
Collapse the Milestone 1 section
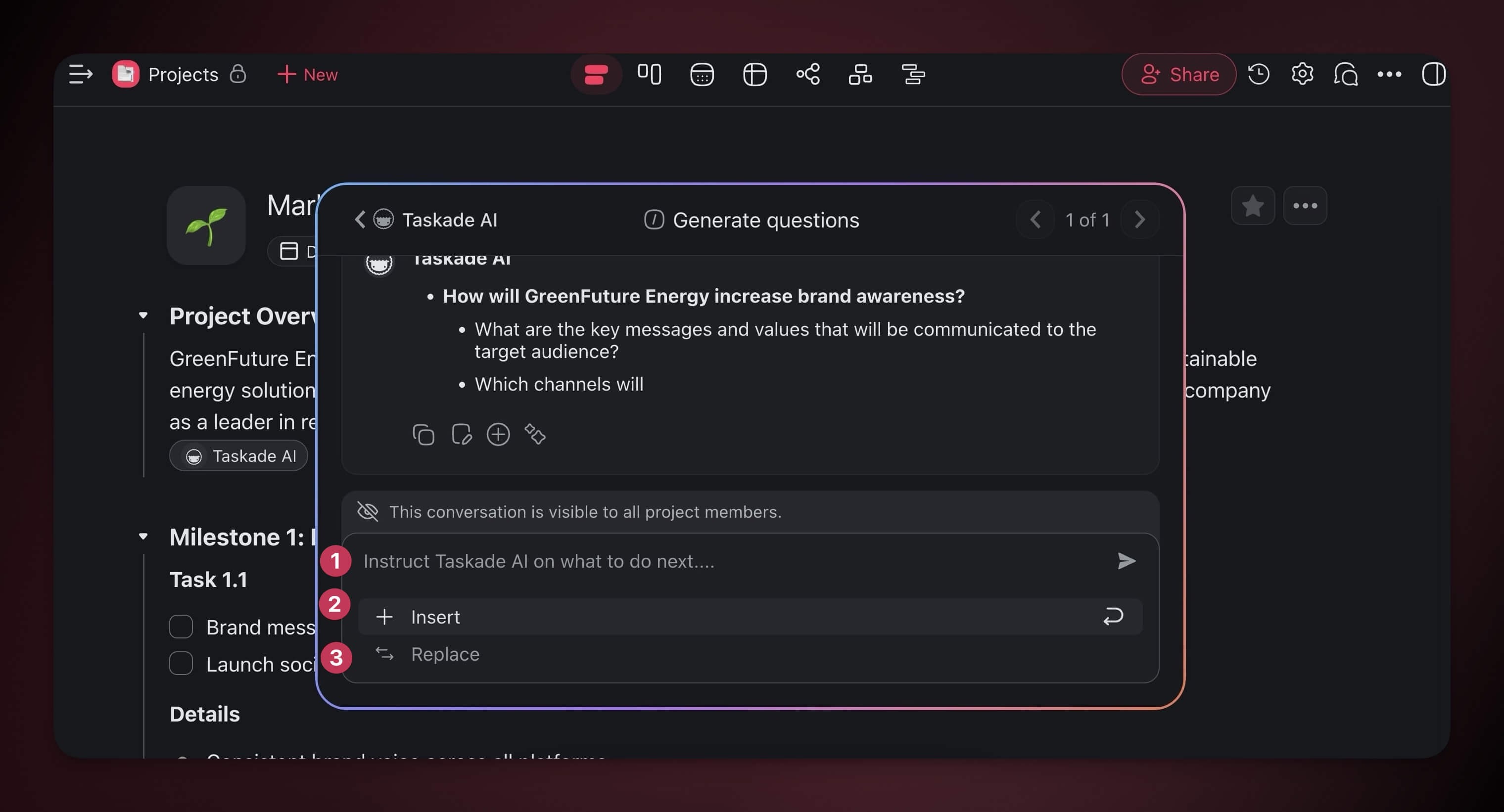(143, 537)
